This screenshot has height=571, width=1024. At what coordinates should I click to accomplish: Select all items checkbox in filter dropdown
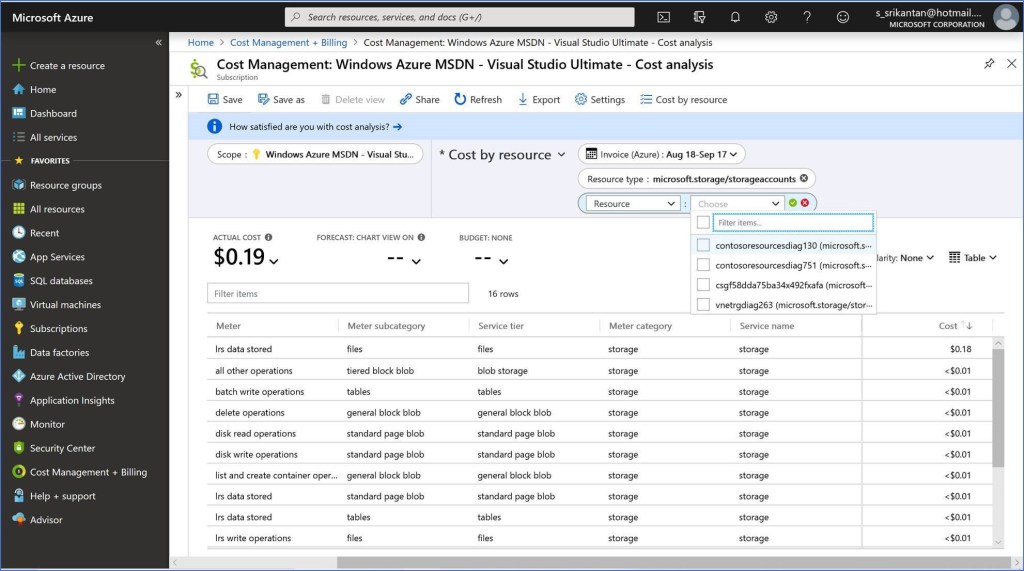(704, 223)
